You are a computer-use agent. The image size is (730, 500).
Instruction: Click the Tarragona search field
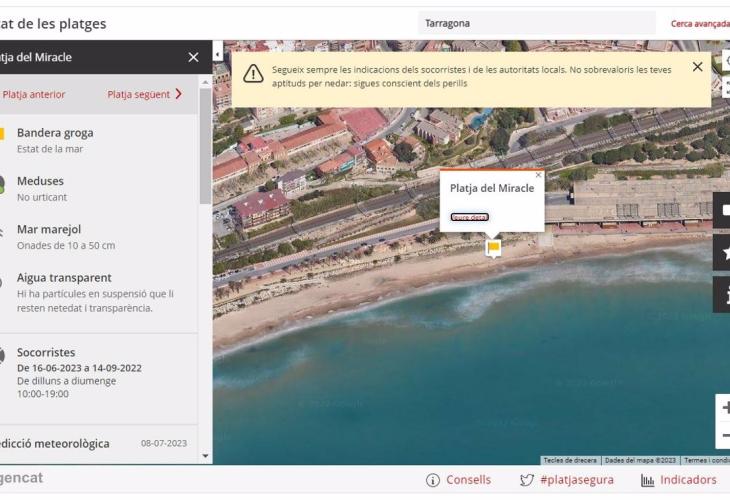[x=536, y=23]
